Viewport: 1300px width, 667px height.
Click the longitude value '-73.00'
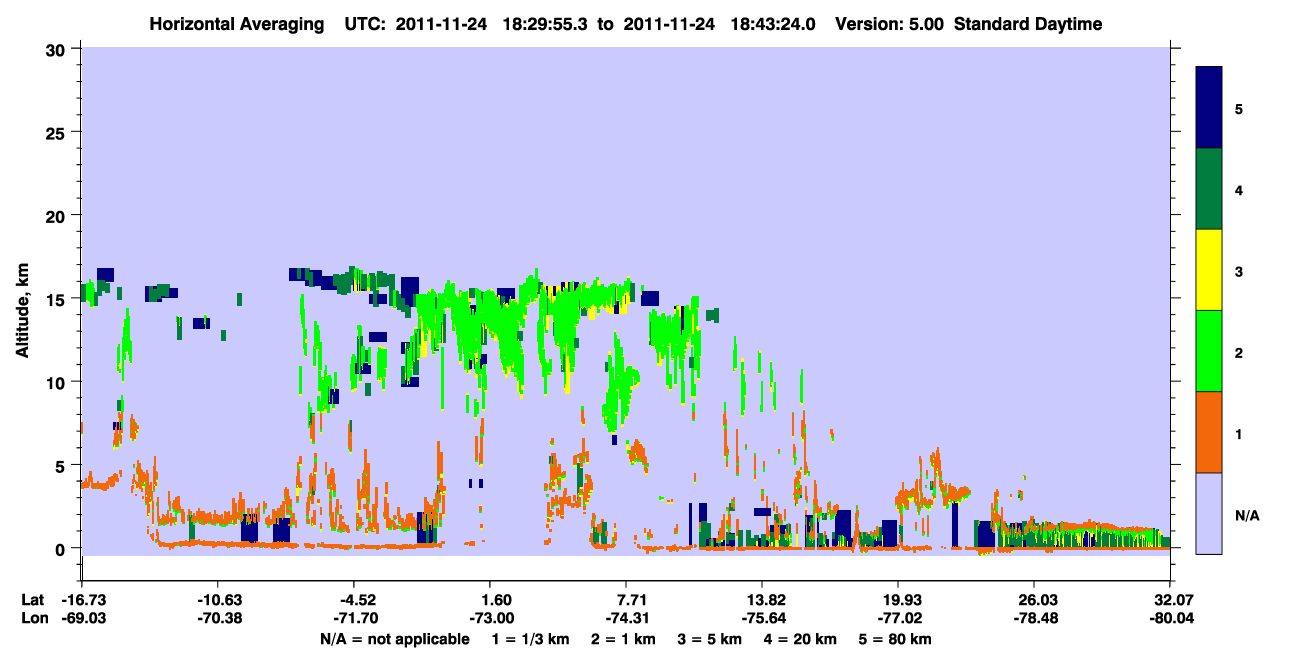490,618
